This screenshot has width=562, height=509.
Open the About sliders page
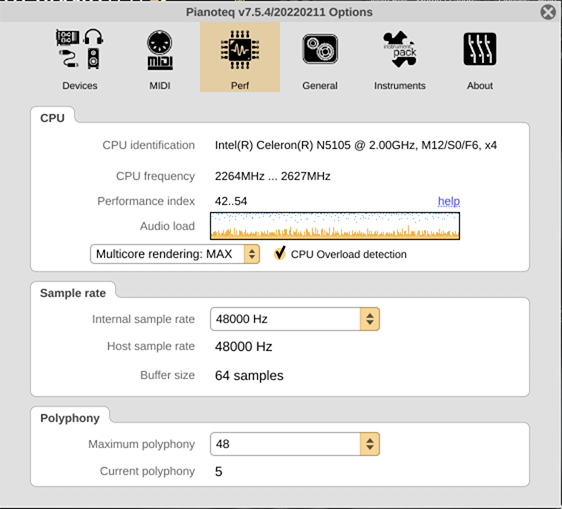point(480,57)
